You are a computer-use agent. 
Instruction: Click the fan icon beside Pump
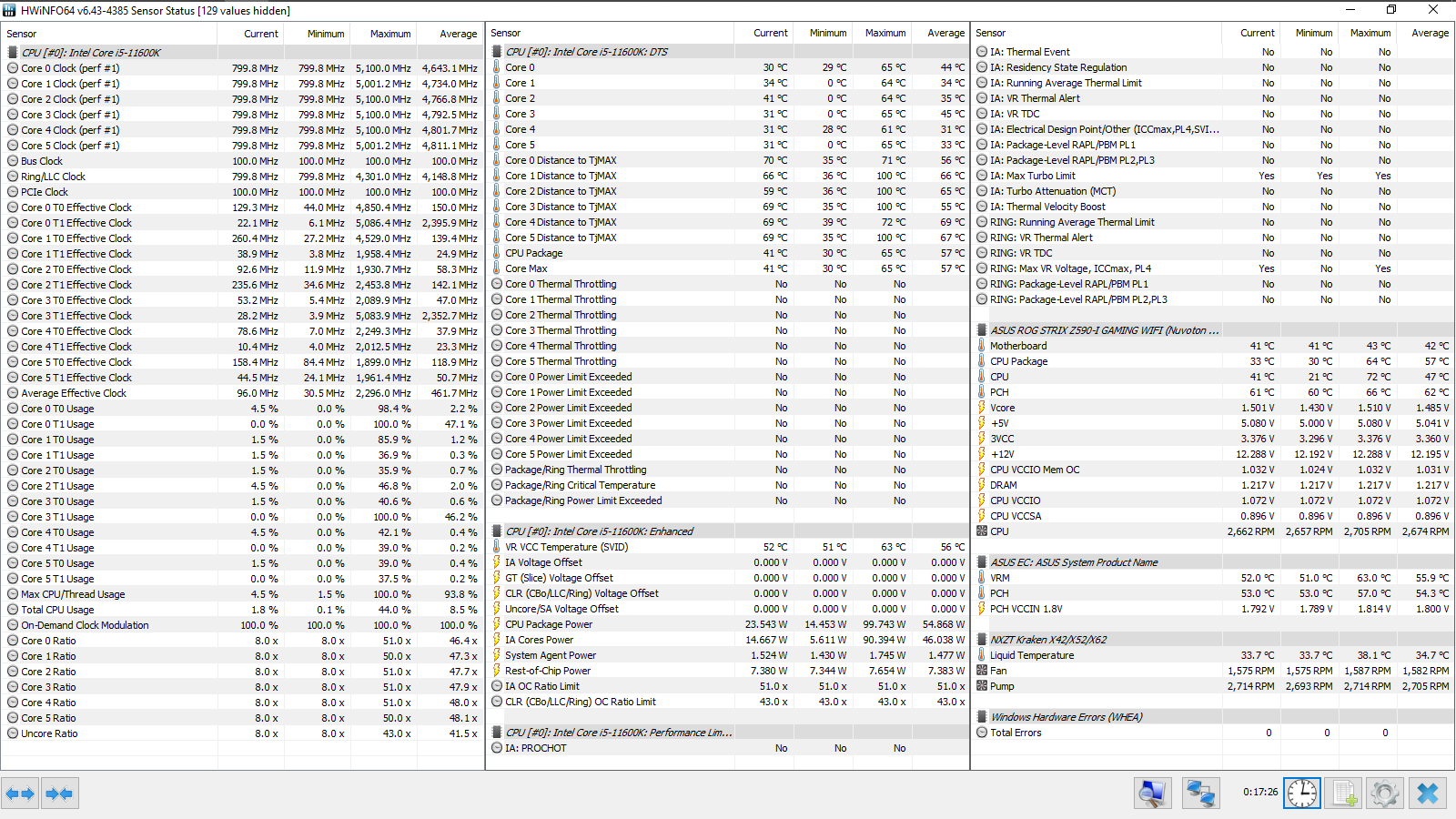point(982,686)
